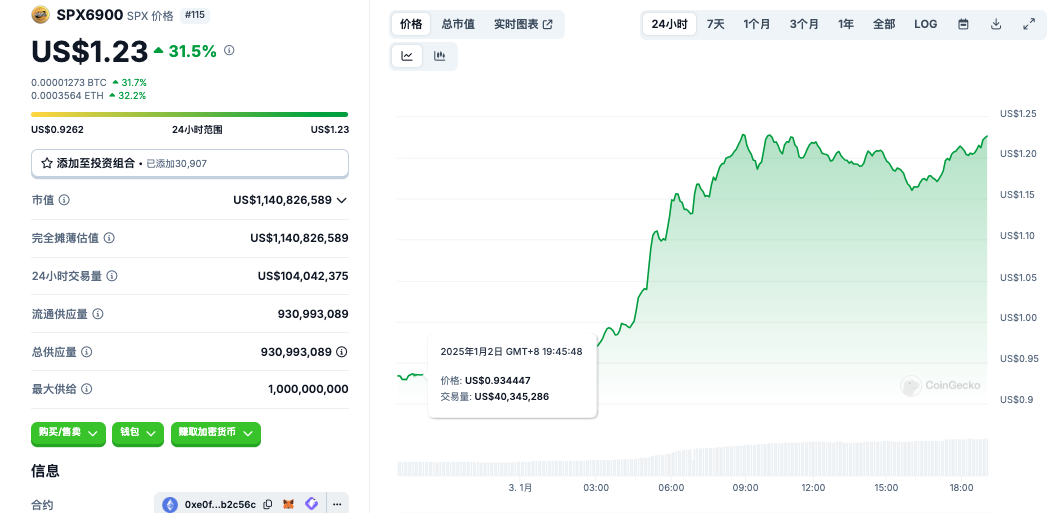Show info tooltip for 总供应量 label
Image resolution: width=1052 pixels, height=513 pixels.
coord(87,351)
